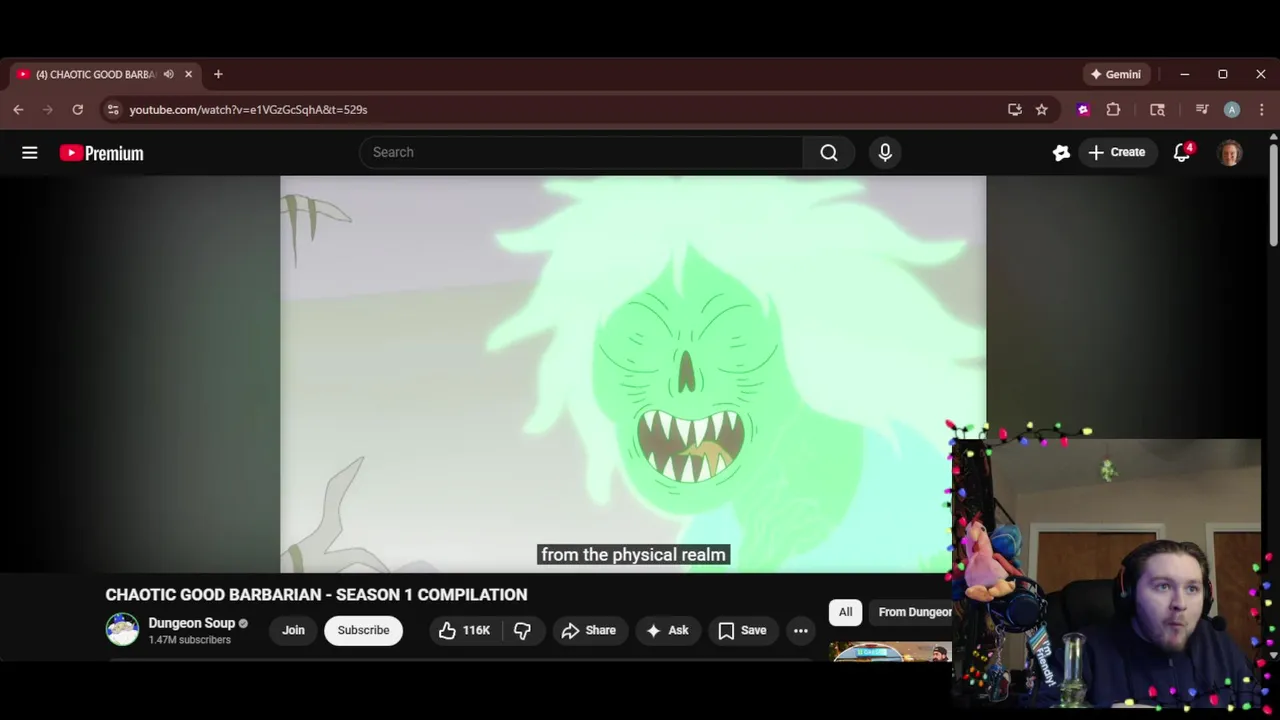Click the Ask button
The image size is (1280, 720).
(667, 630)
